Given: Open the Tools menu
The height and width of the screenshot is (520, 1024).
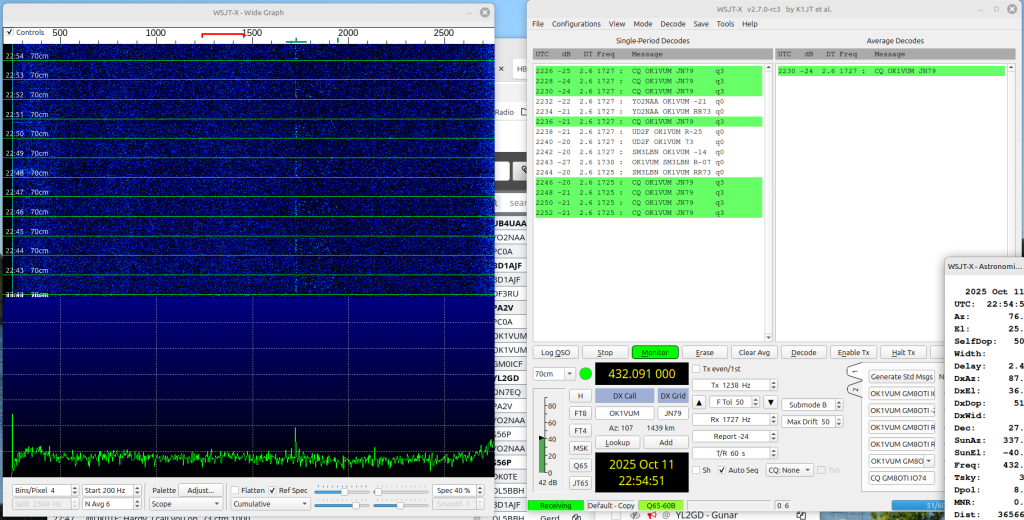Looking at the screenshot, I should (725, 24).
